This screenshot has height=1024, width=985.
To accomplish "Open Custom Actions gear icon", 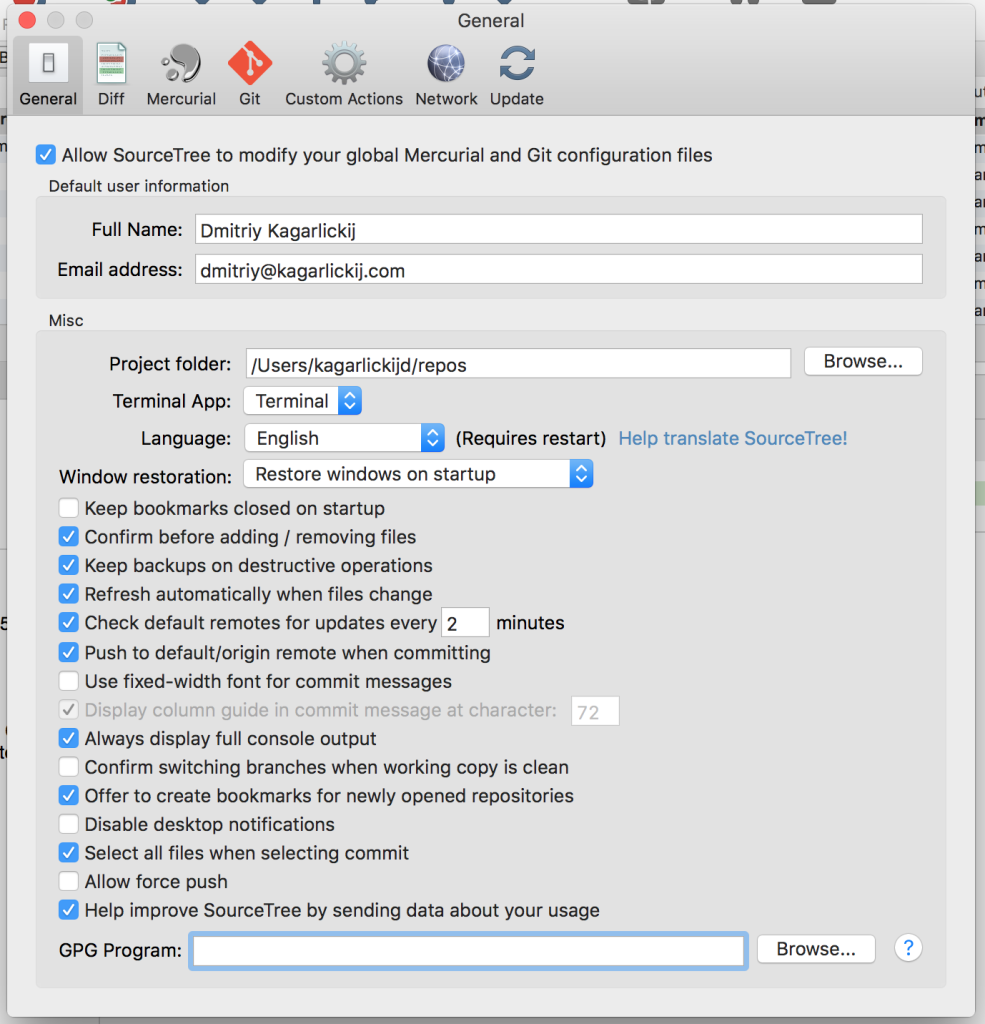I will [344, 66].
